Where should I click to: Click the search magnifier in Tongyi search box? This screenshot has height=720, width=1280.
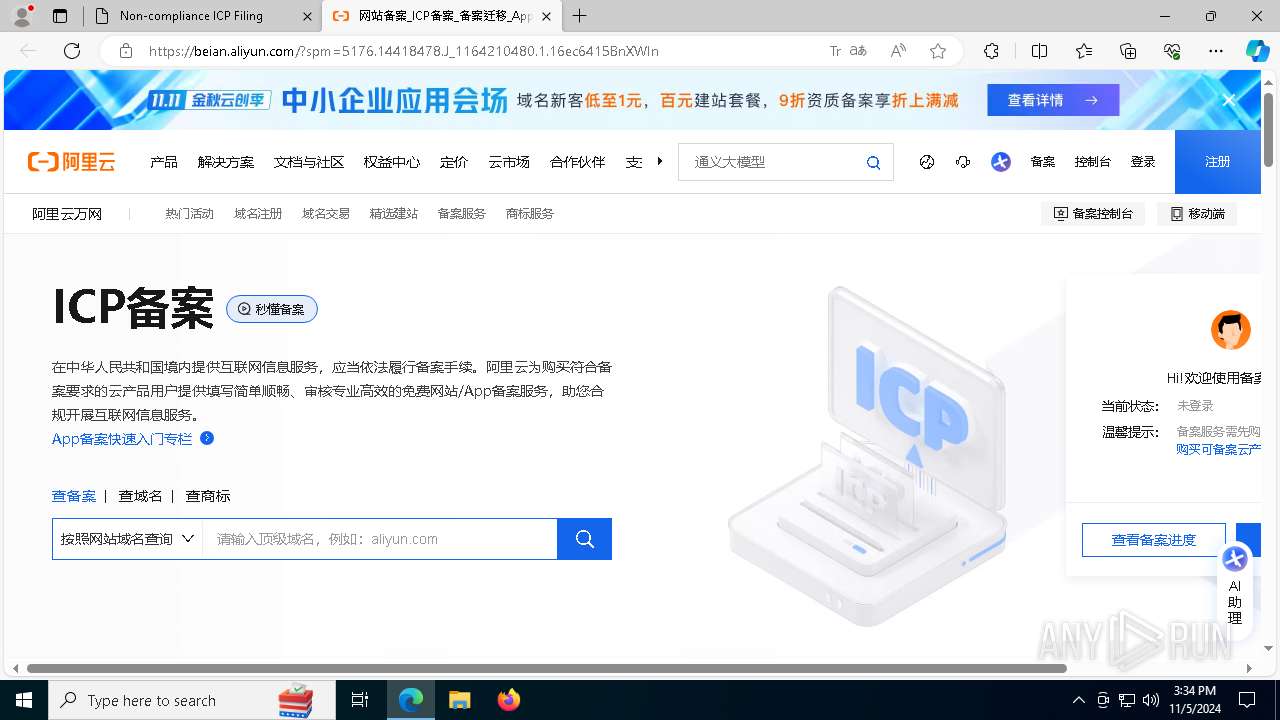(x=873, y=162)
